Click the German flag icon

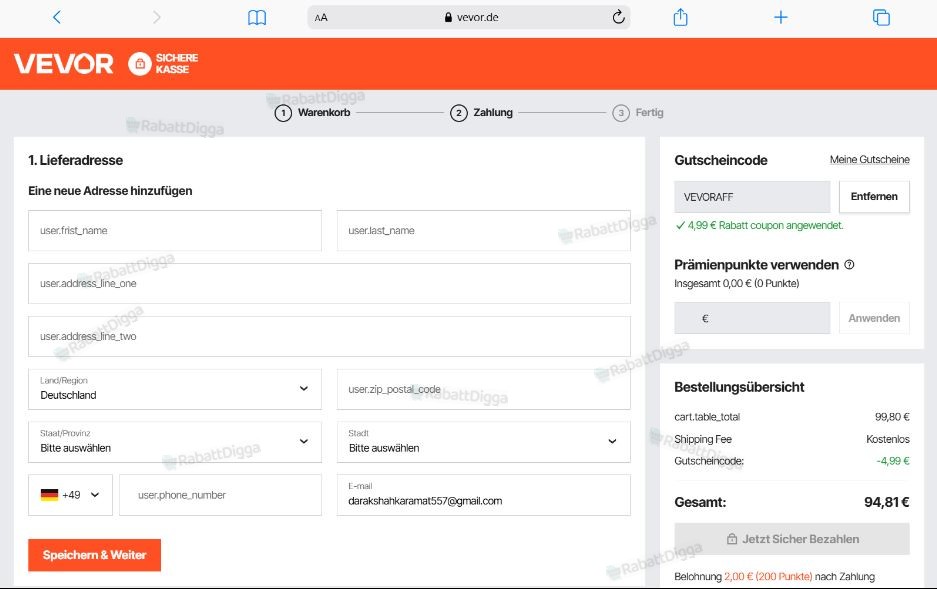tap(49, 495)
